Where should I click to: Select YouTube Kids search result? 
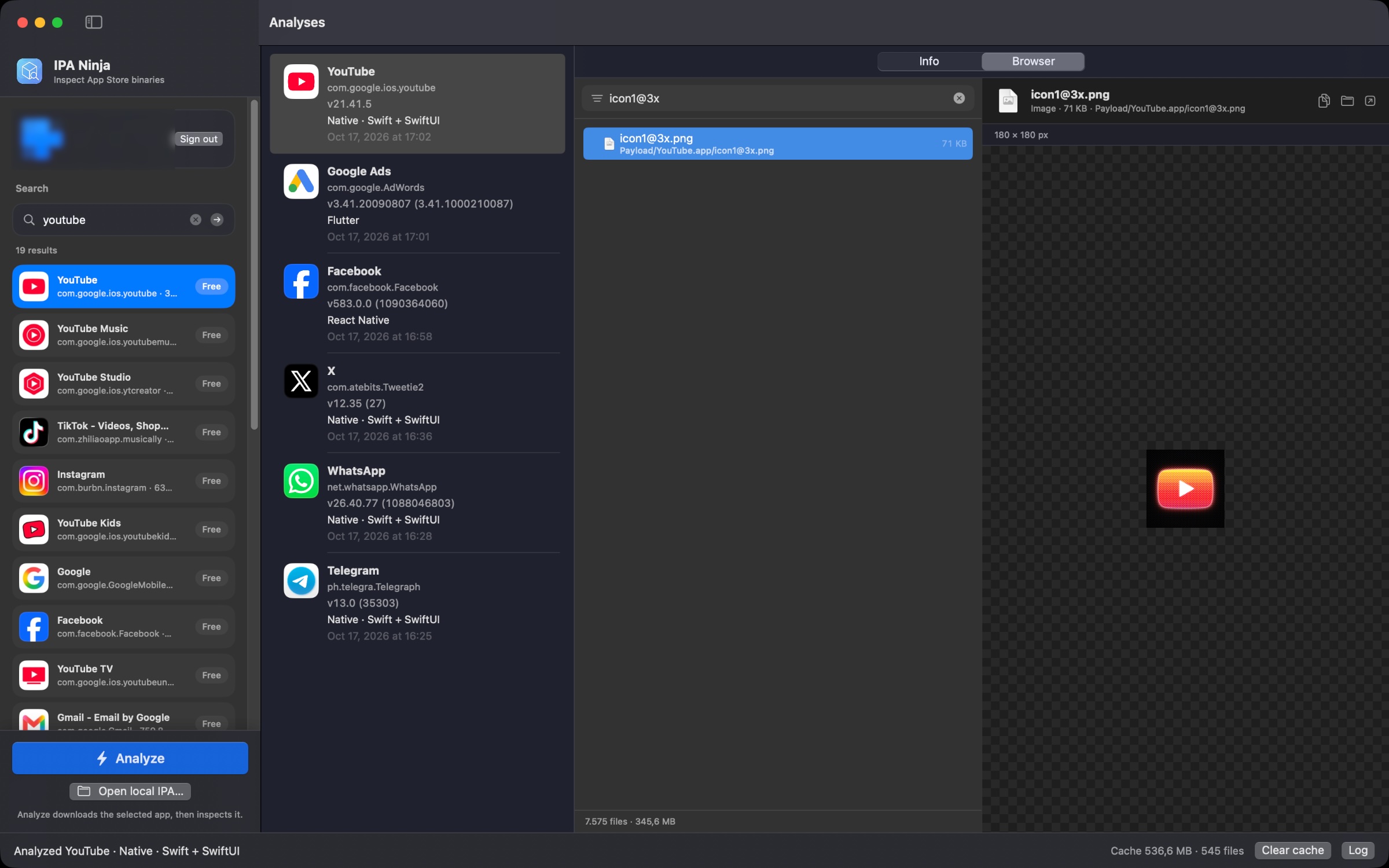click(x=123, y=529)
